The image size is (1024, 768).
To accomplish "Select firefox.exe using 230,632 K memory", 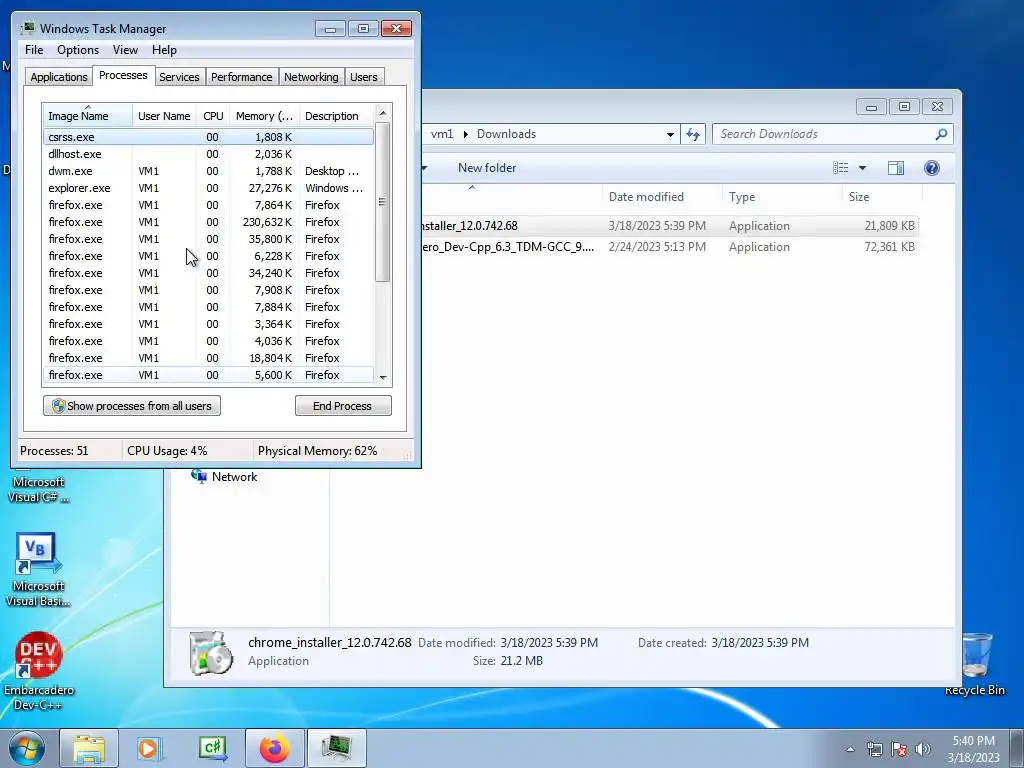I will coord(208,222).
